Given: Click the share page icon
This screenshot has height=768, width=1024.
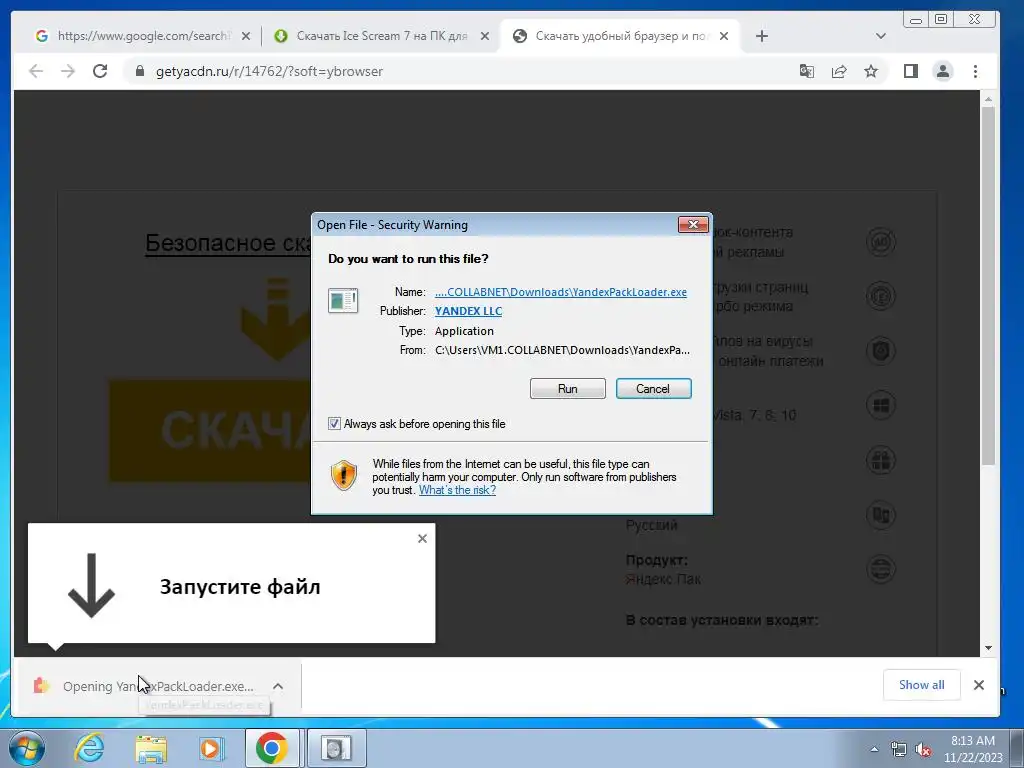Looking at the screenshot, I should click(839, 71).
